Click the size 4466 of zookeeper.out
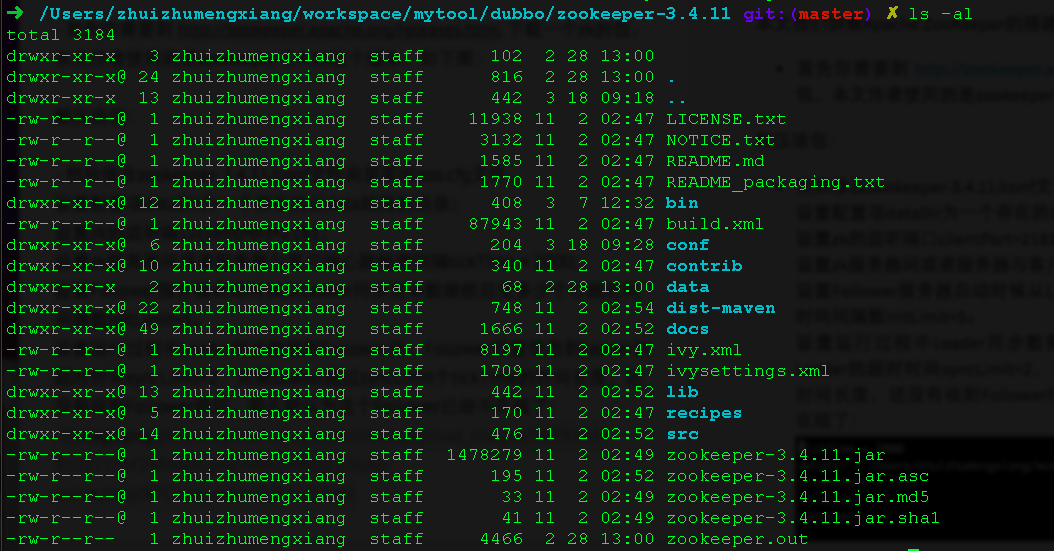Viewport: 1054px width, 551px height. tap(501, 539)
